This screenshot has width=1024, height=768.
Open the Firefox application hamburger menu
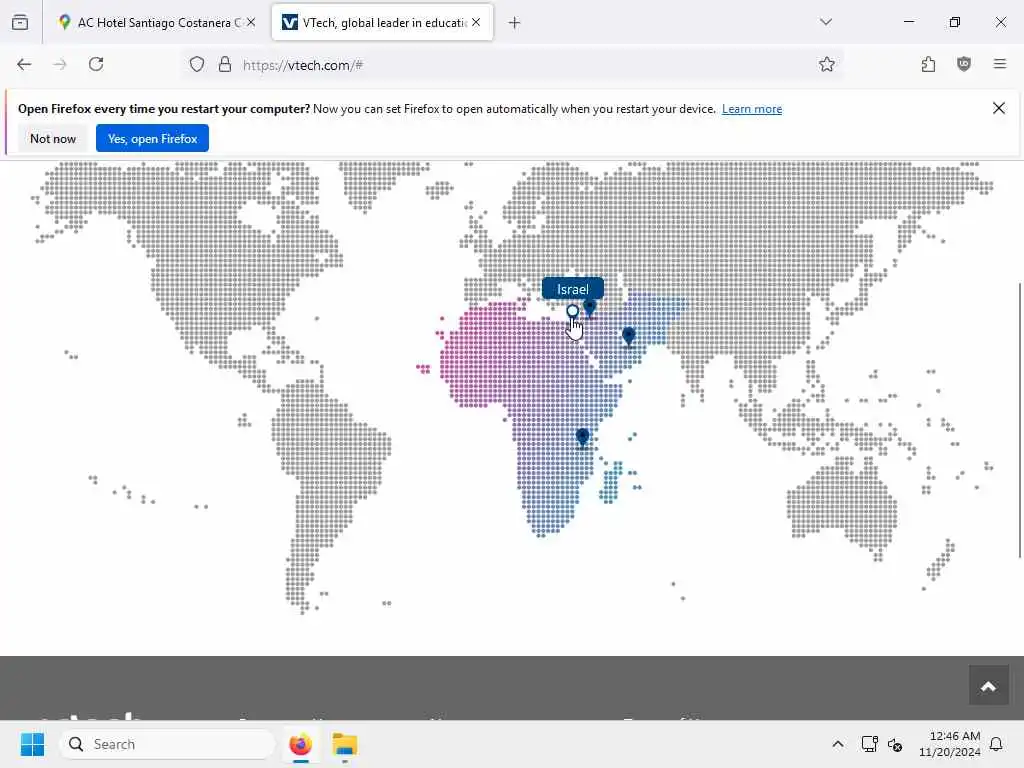pyautogui.click(x=1000, y=64)
